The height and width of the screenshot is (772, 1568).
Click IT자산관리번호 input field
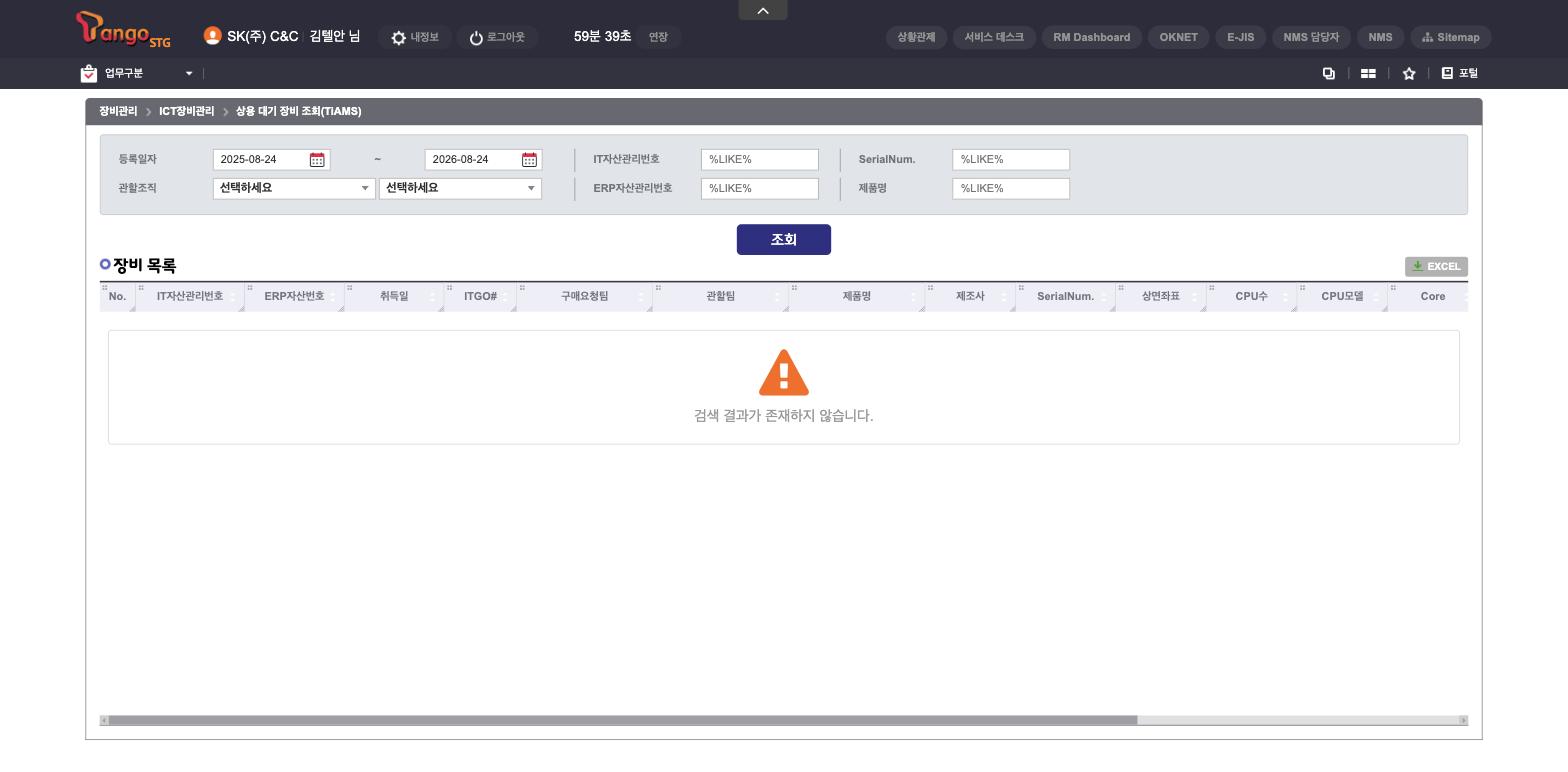tap(760, 160)
